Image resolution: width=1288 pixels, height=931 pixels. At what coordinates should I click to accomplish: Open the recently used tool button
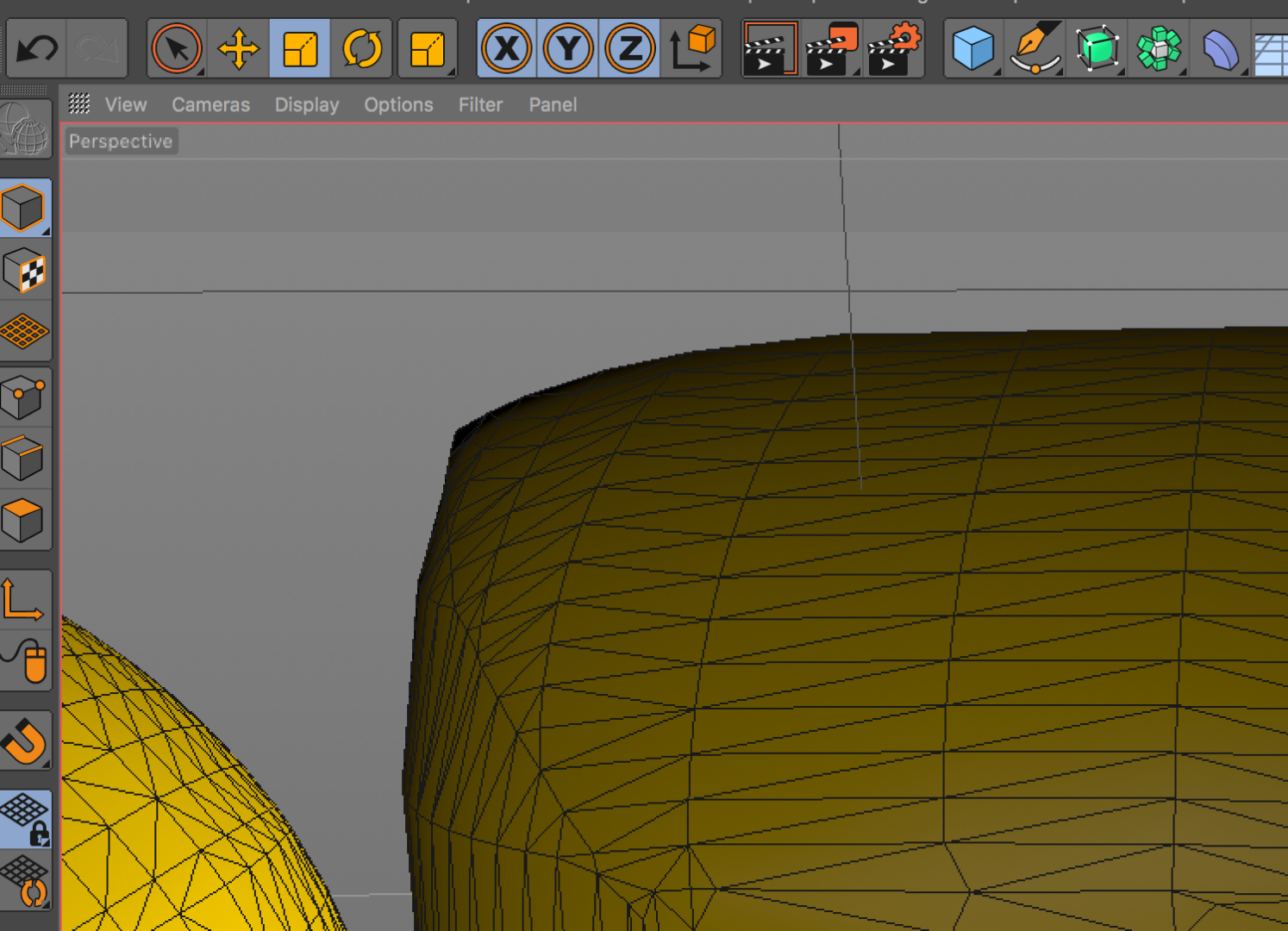(x=428, y=48)
